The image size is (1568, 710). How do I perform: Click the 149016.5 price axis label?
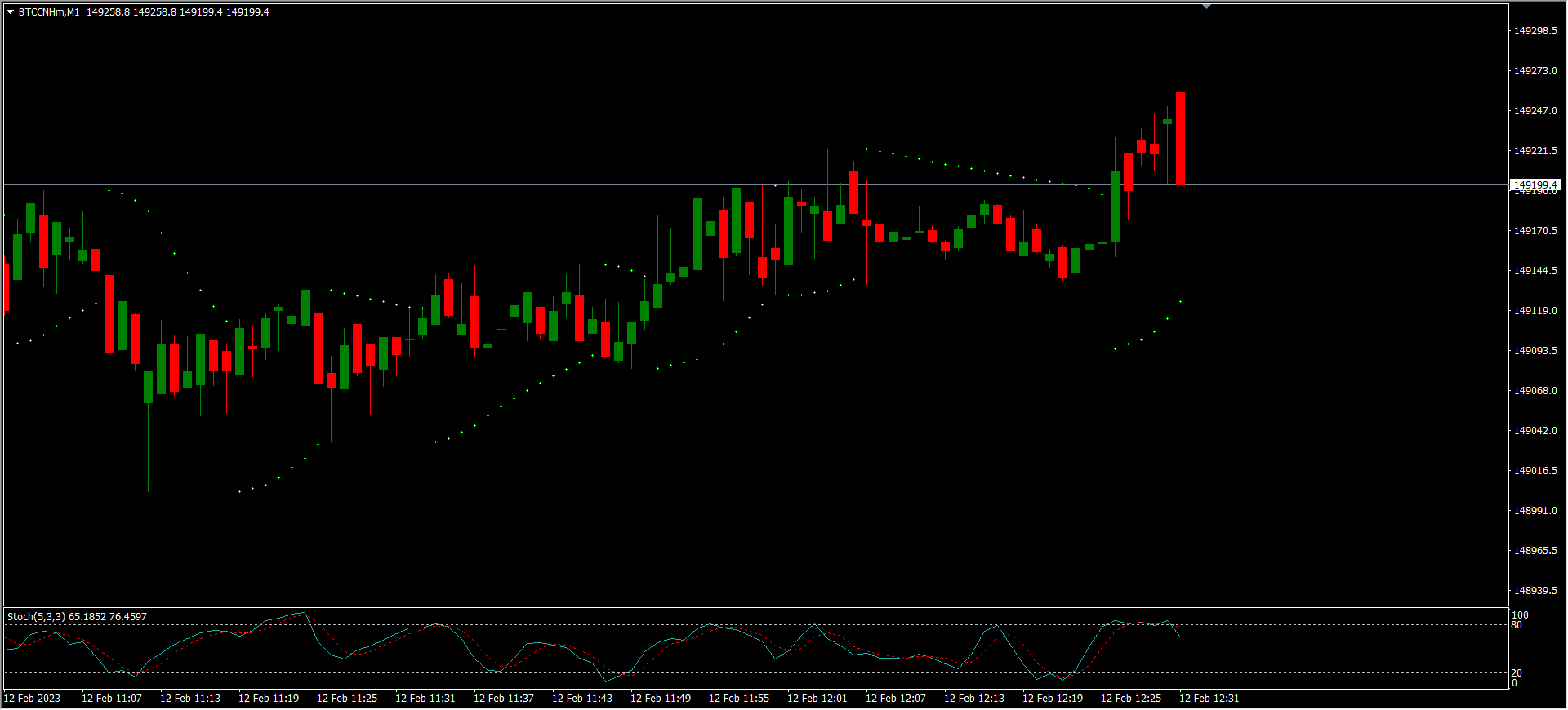point(1535,471)
